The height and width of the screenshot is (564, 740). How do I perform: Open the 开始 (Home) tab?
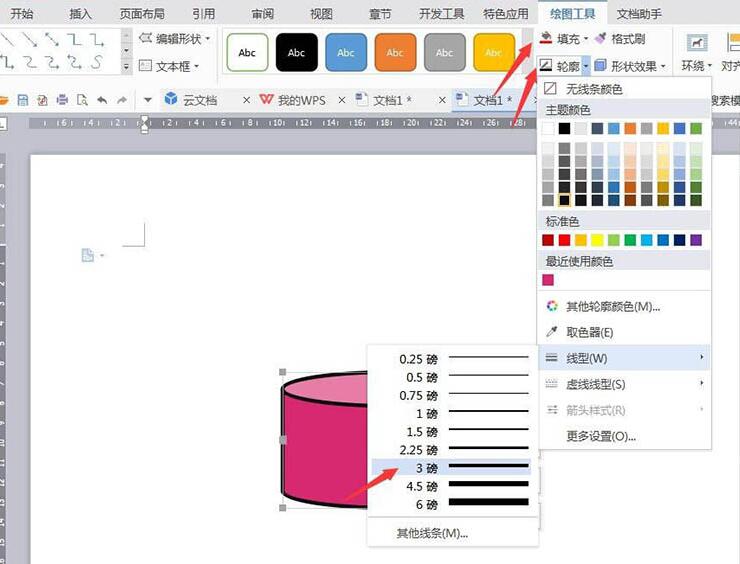pos(22,14)
